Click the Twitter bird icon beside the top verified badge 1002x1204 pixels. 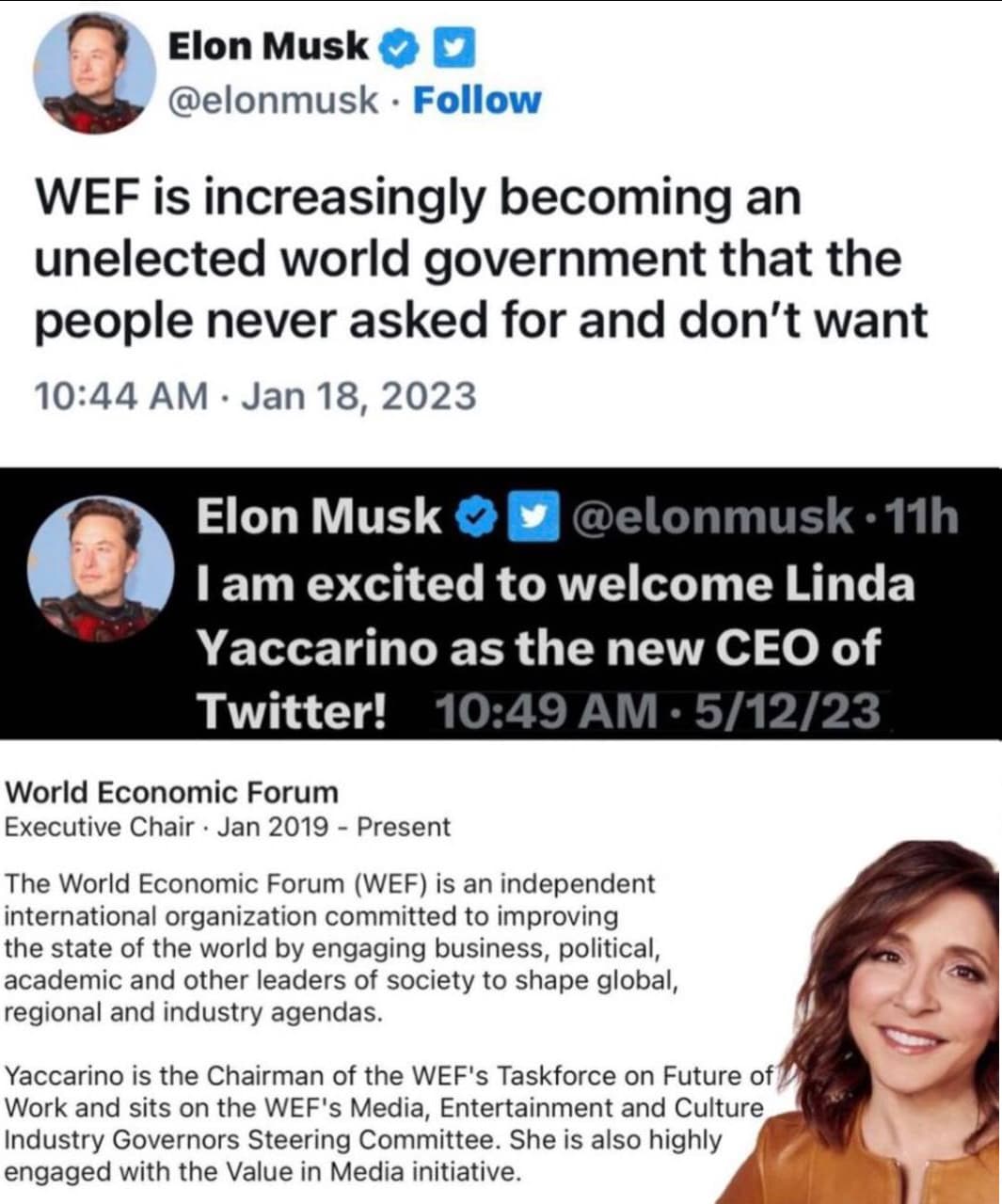[453, 46]
